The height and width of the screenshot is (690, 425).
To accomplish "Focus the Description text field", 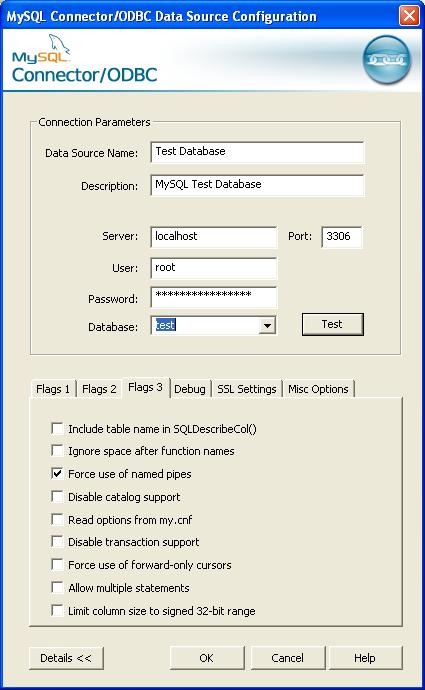I will 257,185.
